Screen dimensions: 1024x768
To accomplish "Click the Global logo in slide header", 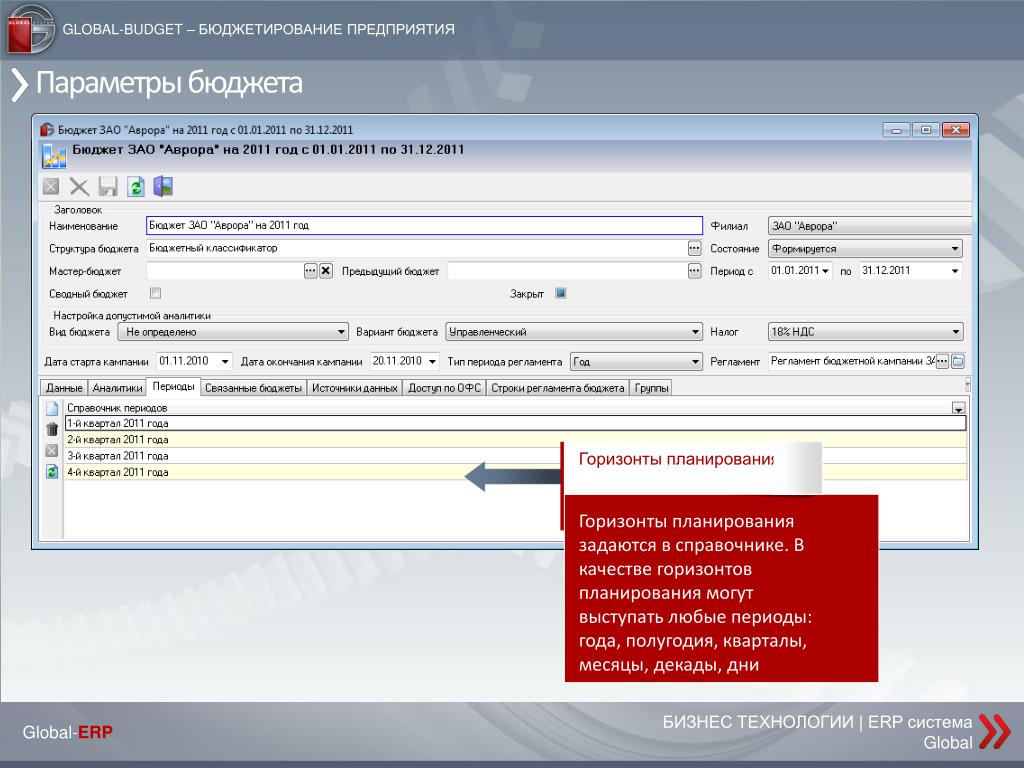I will coord(30,29).
